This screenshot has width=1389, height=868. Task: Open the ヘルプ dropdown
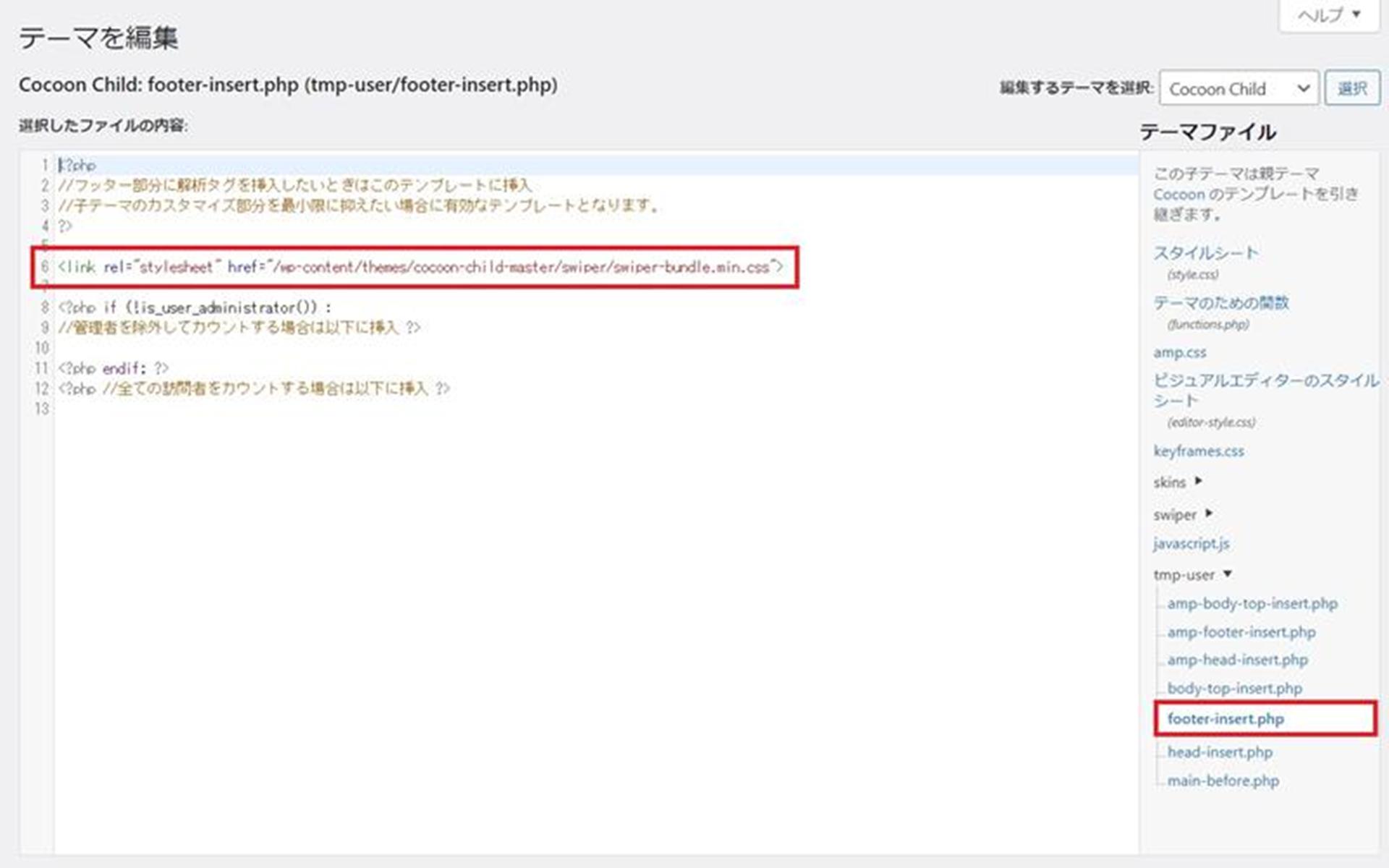point(1328,13)
